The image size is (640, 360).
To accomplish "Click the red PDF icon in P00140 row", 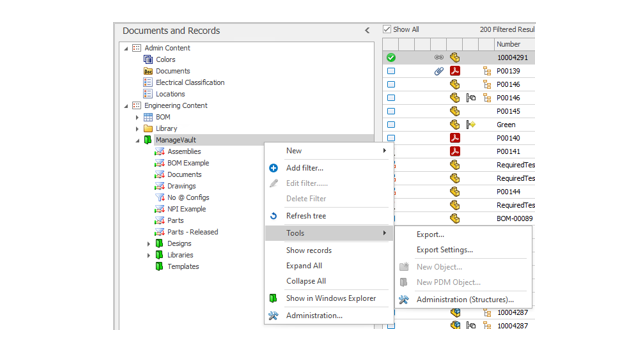I will 455,138.
